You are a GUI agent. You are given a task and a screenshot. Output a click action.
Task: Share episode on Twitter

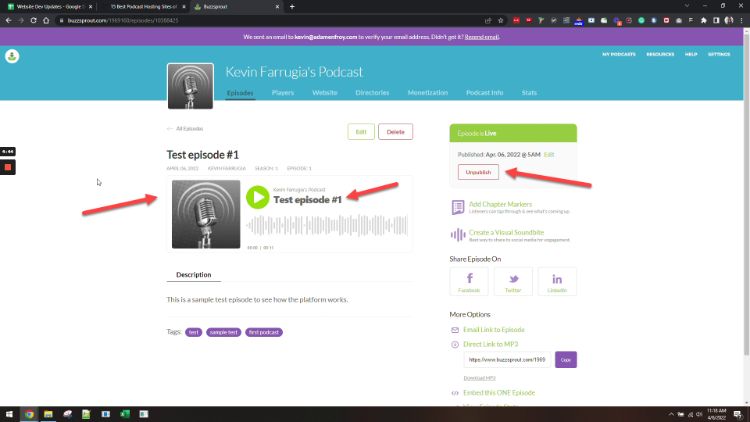point(513,281)
